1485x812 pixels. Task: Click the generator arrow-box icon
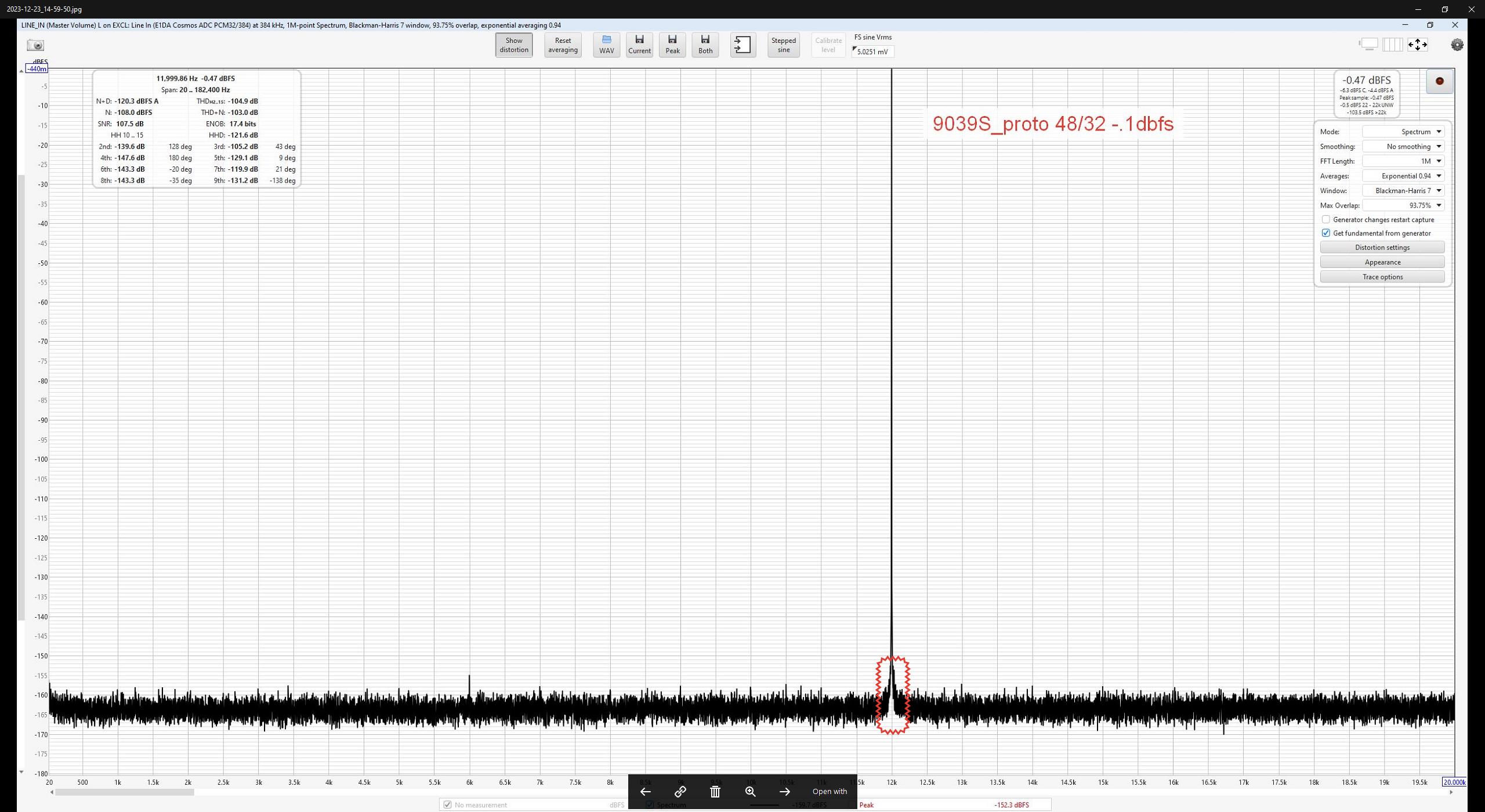[743, 45]
